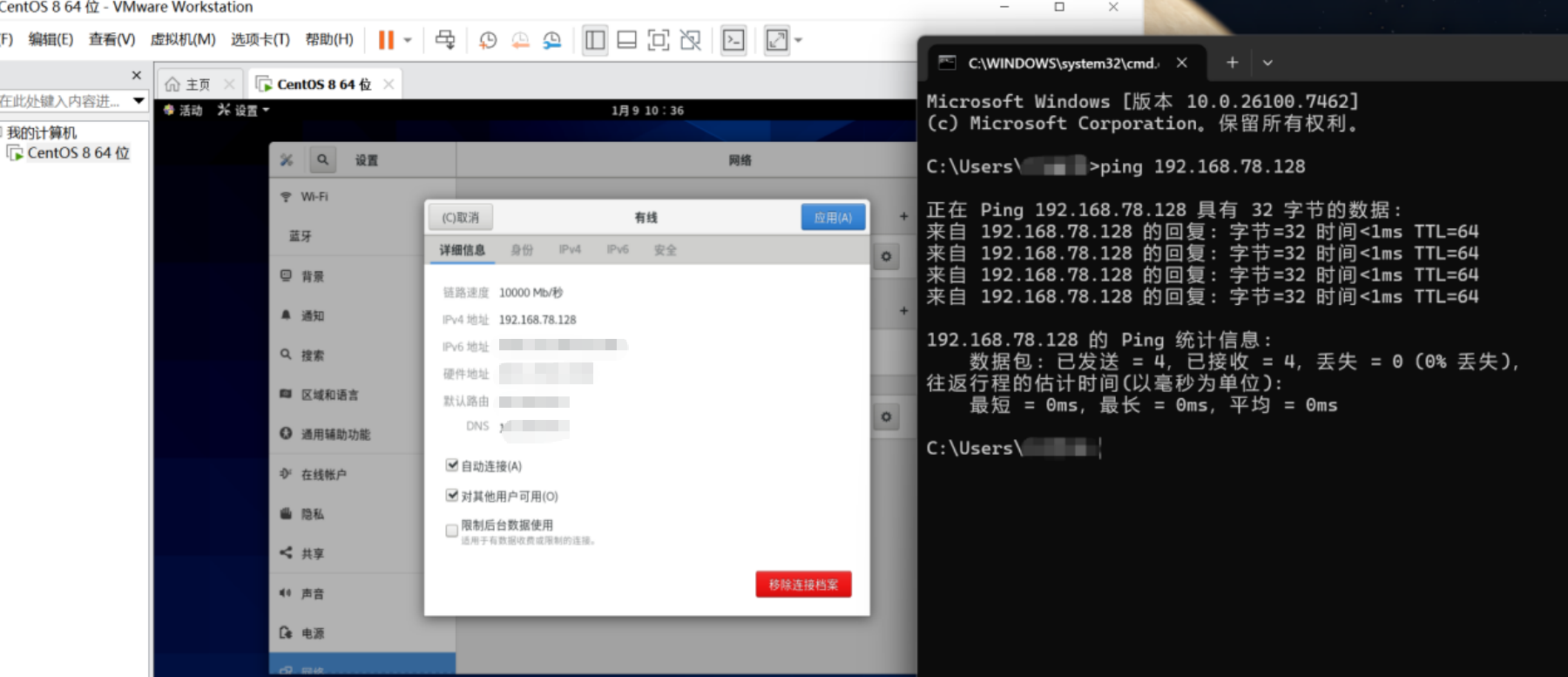1568x677 pixels.
Task: Click the search icon in Settings header
Action: click(x=322, y=160)
